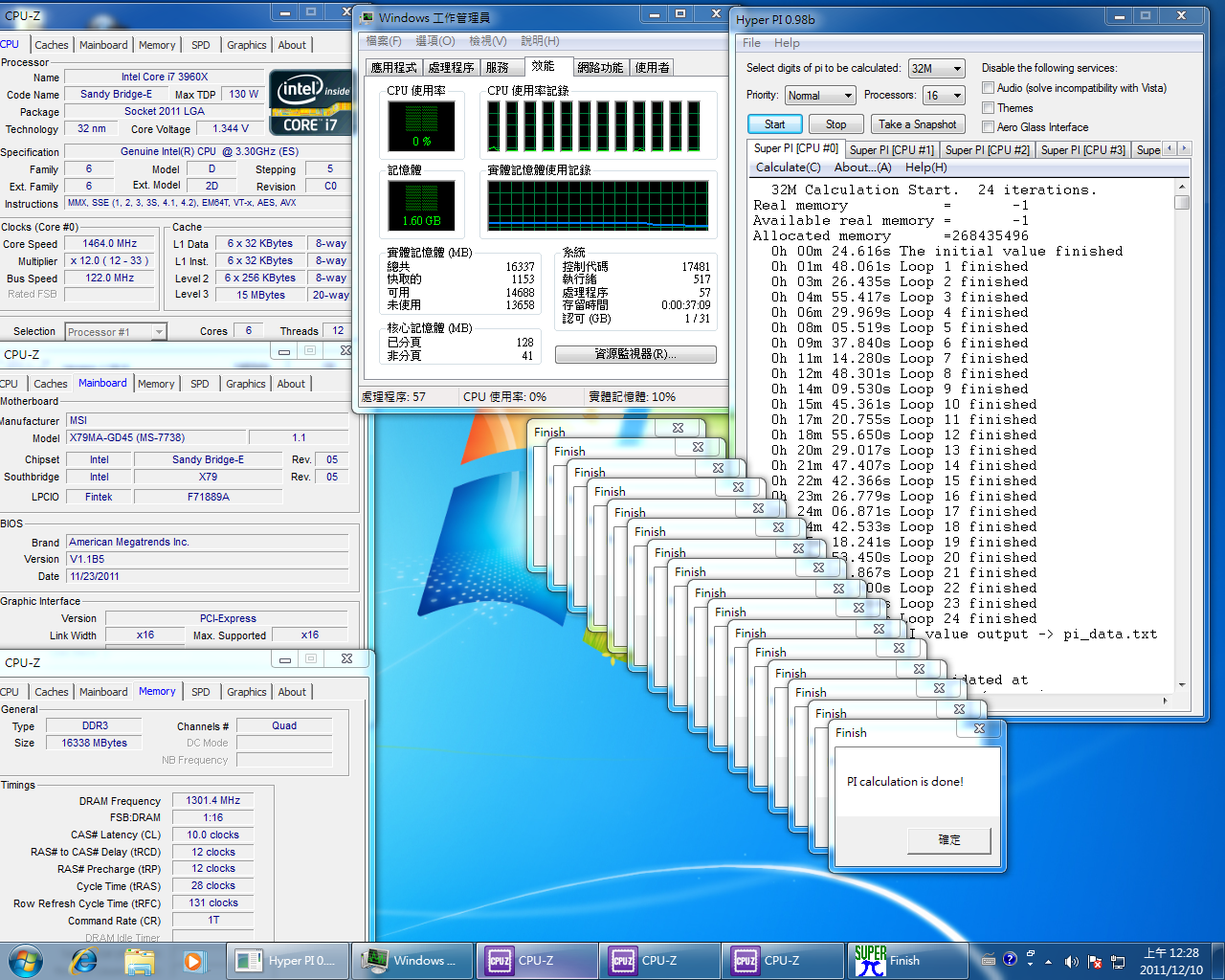Switch to the 網路功能 tab in Task Manager
Image resolution: width=1225 pixels, height=980 pixels.
pyautogui.click(x=600, y=68)
